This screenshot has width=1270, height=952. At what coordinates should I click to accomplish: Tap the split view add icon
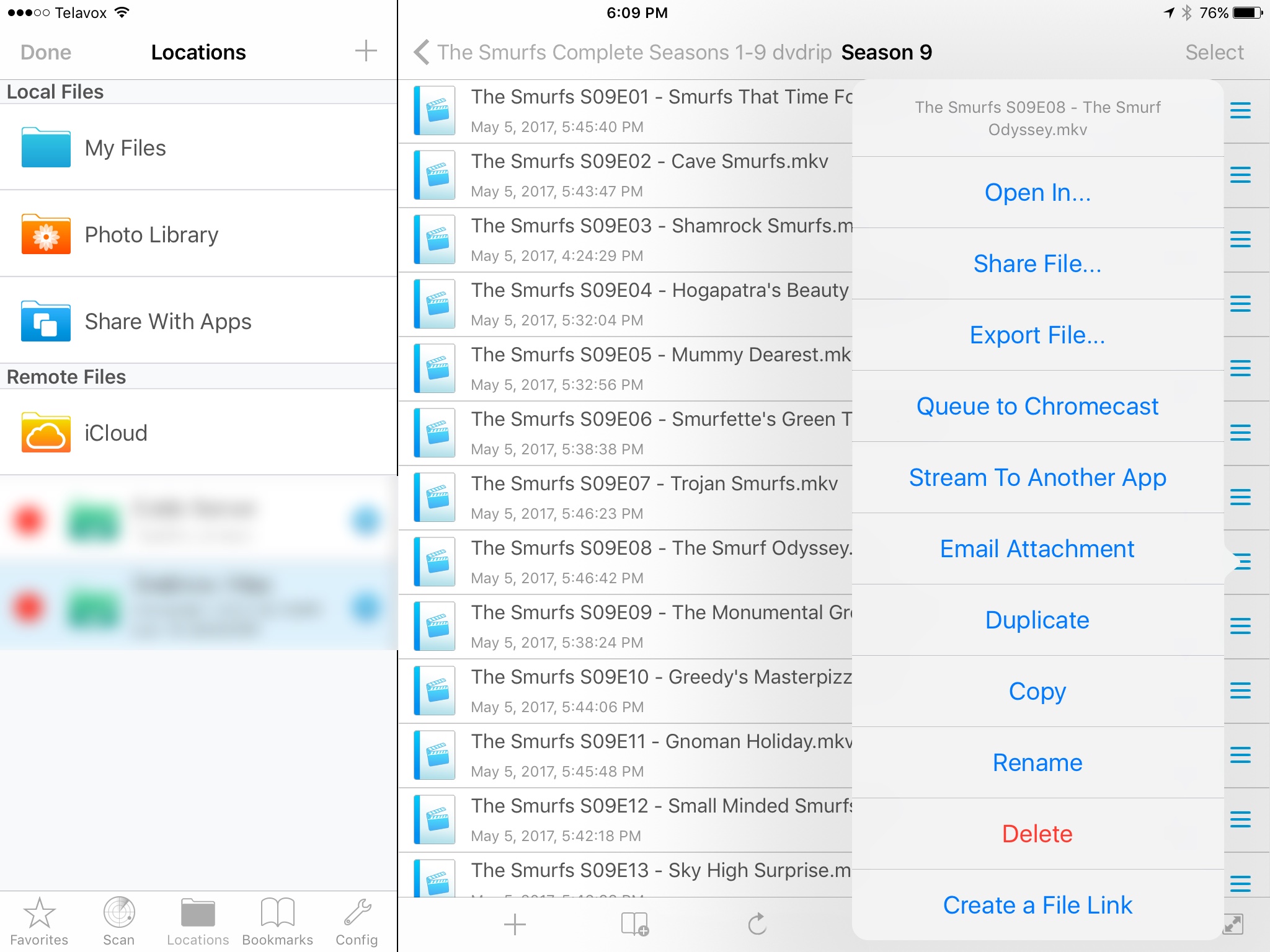(x=634, y=924)
